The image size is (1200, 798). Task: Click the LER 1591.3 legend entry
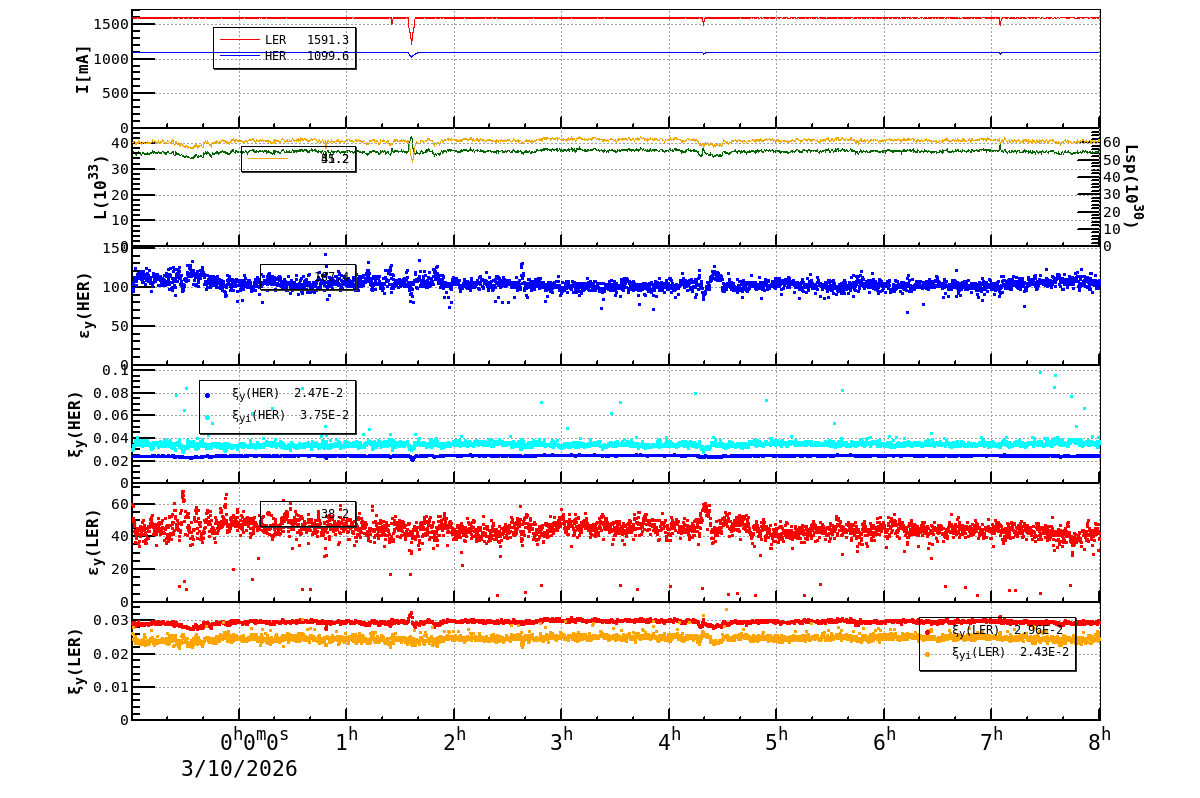(x=284, y=40)
